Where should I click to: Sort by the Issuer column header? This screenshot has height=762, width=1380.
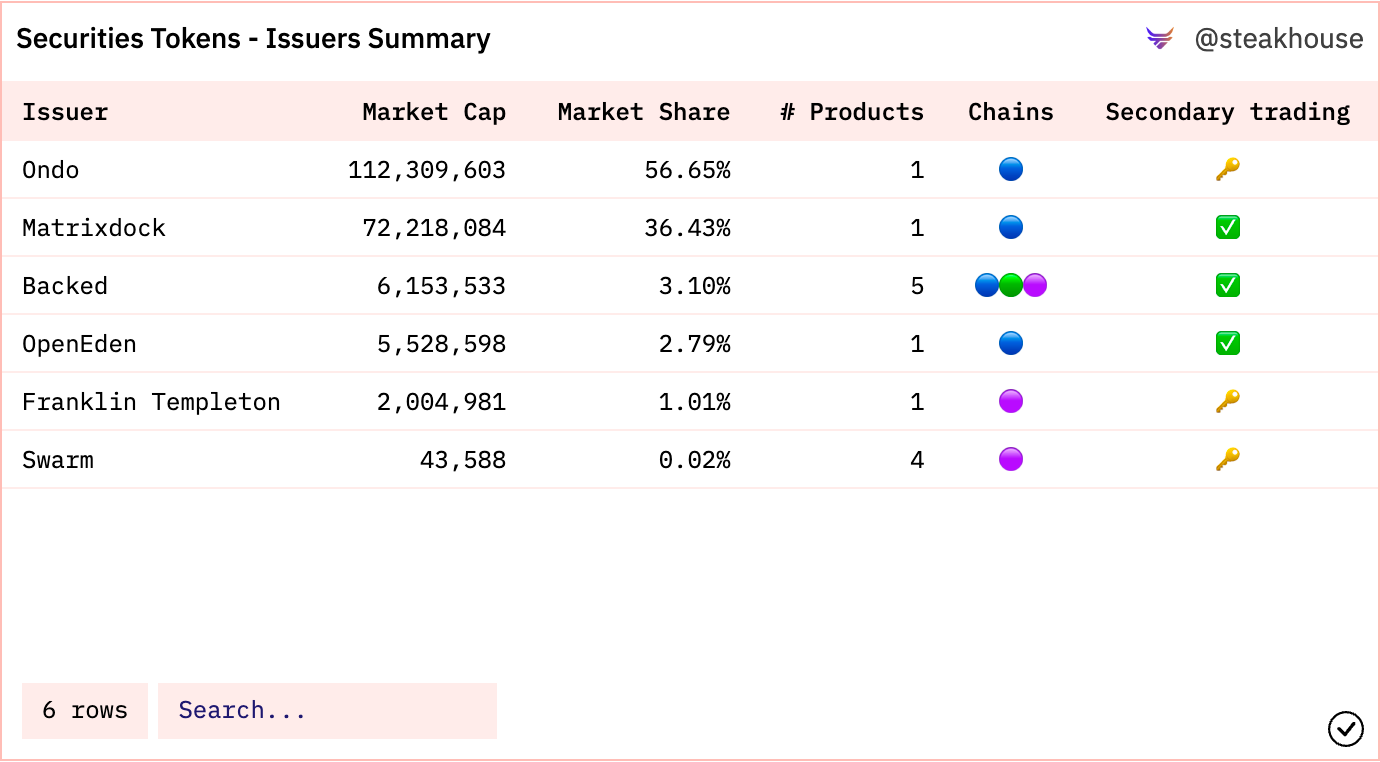point(65,112)
